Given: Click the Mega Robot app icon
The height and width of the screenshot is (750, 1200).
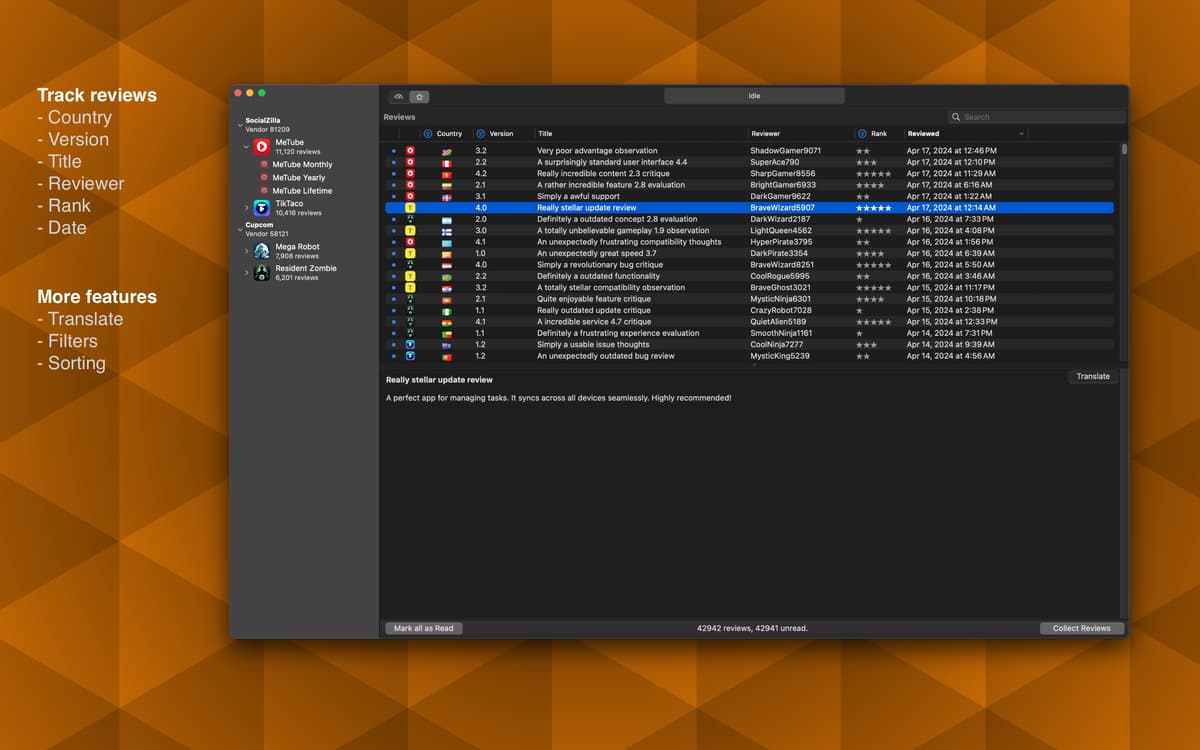Looking at the screenshot, I should click(x=261, y=251).
